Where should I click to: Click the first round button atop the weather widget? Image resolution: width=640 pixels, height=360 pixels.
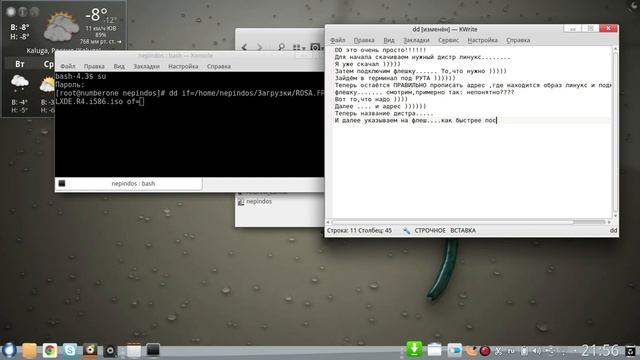(11, 12)
